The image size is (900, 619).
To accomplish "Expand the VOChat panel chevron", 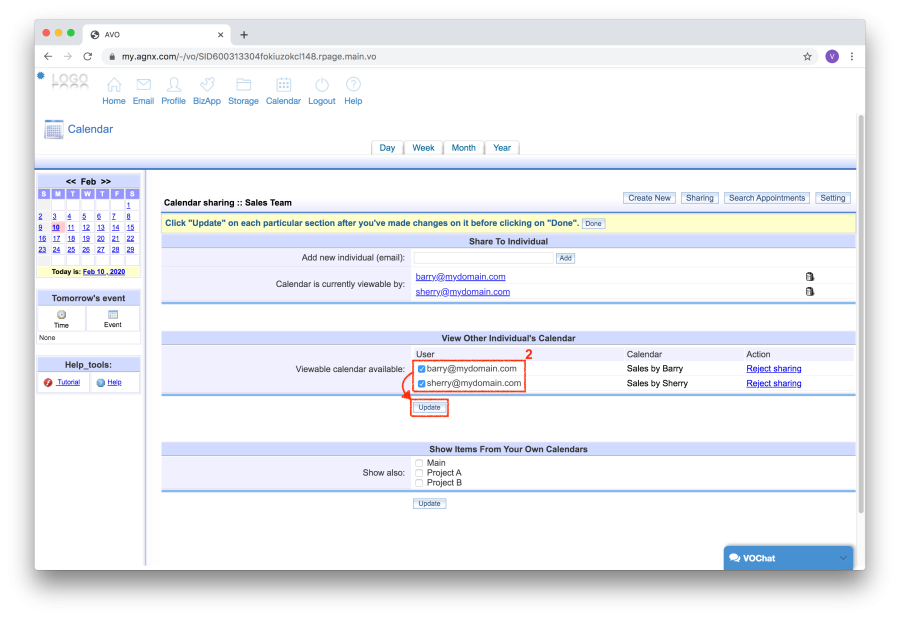I will [842, 558].
